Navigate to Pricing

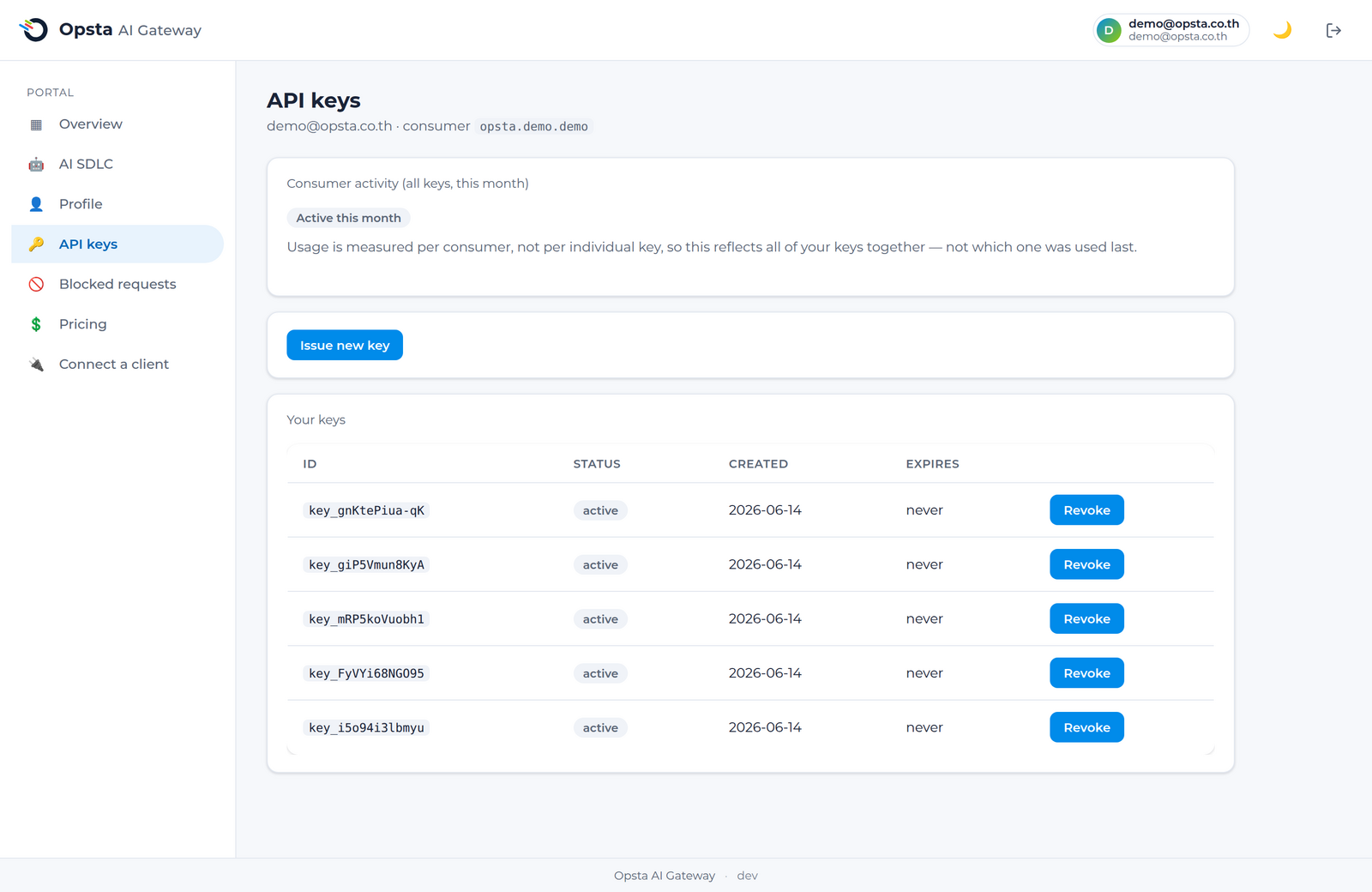tap(117, 324)
